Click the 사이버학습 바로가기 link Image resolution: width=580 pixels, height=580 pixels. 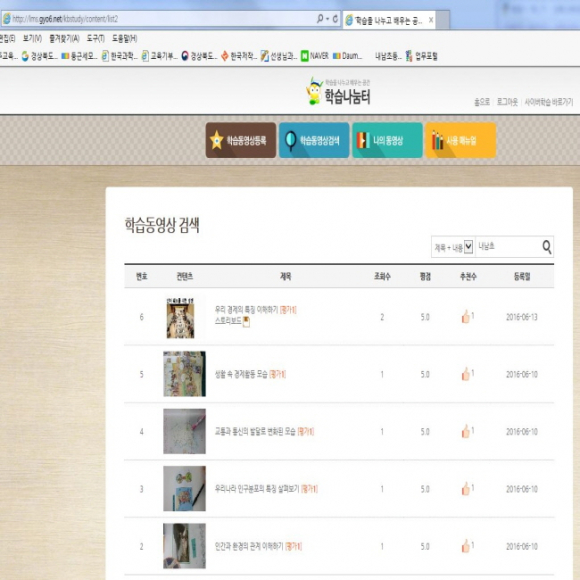(549, 102)
